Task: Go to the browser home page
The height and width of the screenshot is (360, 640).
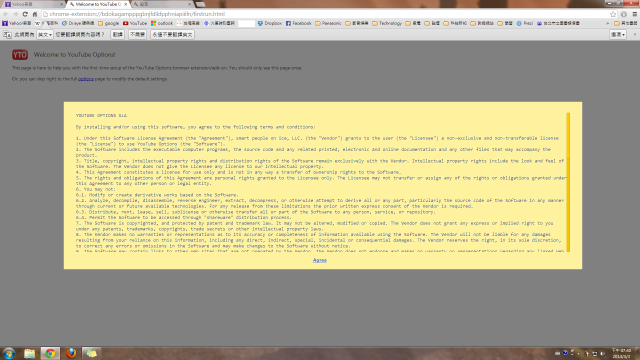Action: coord(35,14)
